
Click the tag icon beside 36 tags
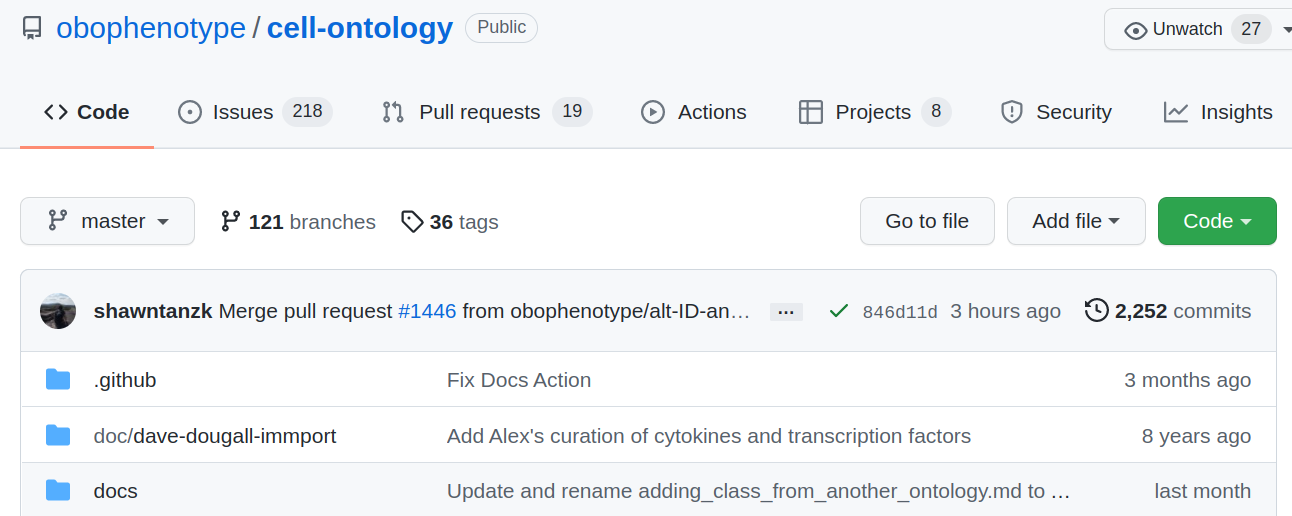tap(411, 221)
